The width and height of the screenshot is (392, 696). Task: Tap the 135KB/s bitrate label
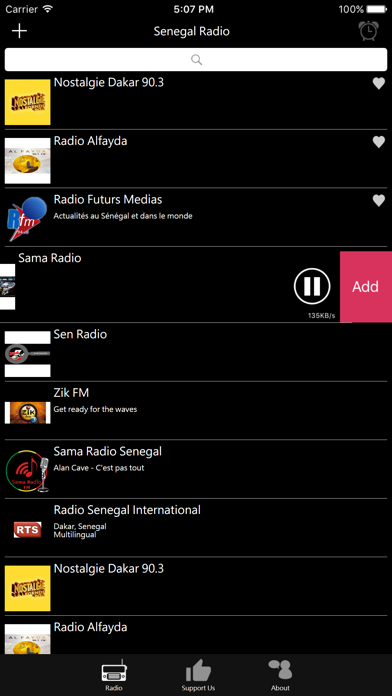pyautogui.click(x=321, y=316)
